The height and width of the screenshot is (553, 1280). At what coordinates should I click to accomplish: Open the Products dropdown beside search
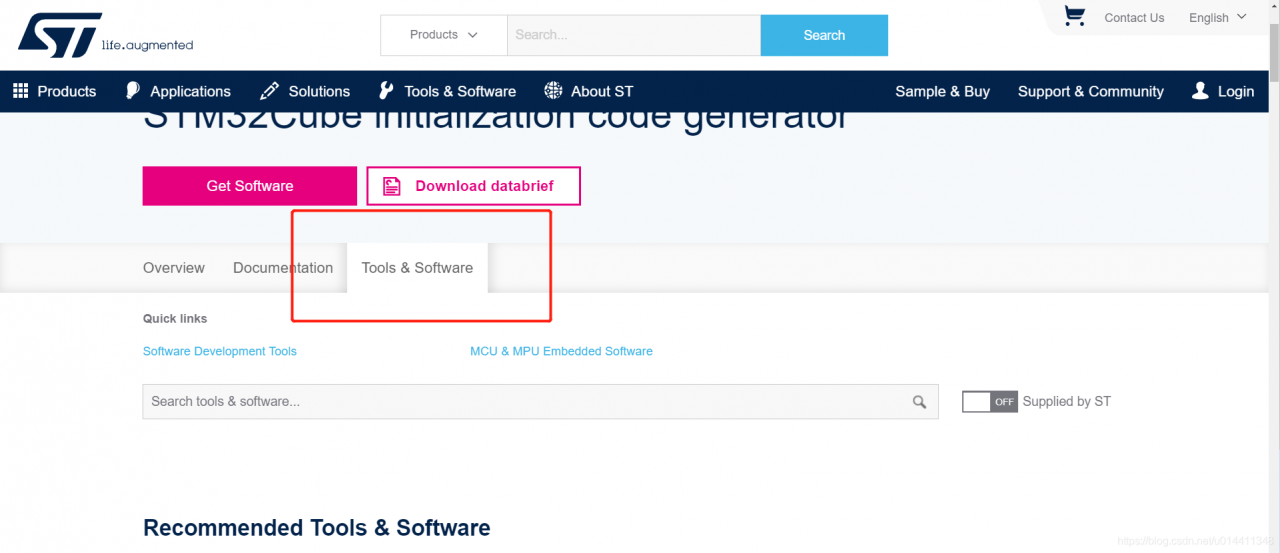coord(444,35)
